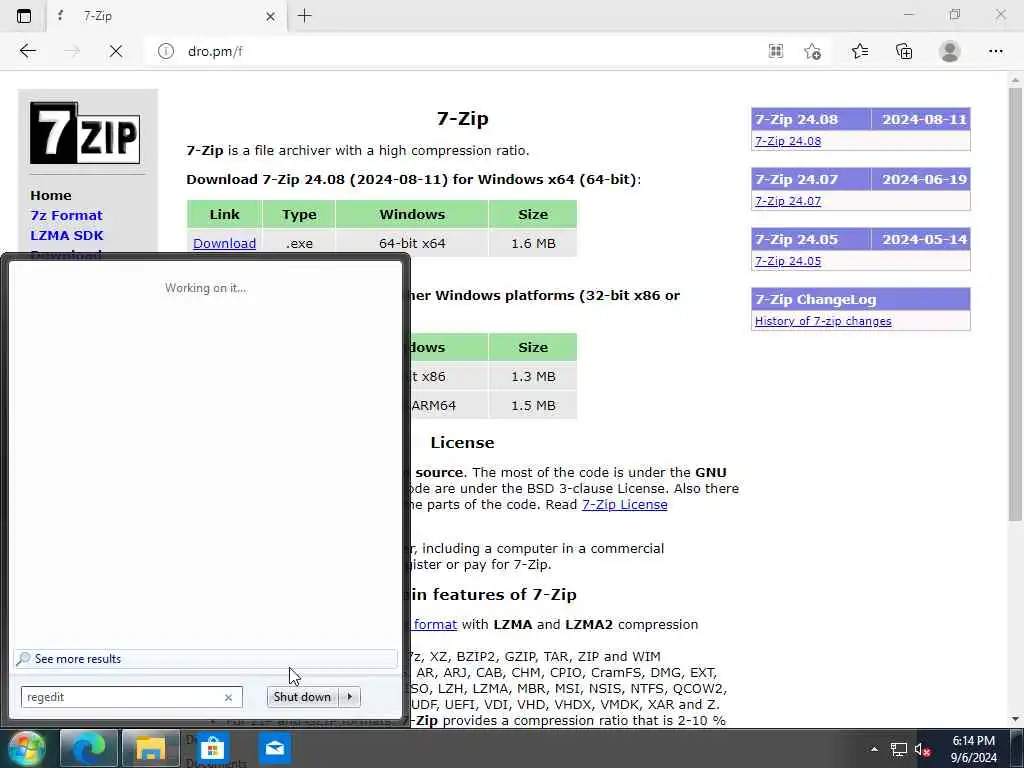Click the Shut down button
The width and height of the screenshot is (1024, 768).
[x=302, y=697]
